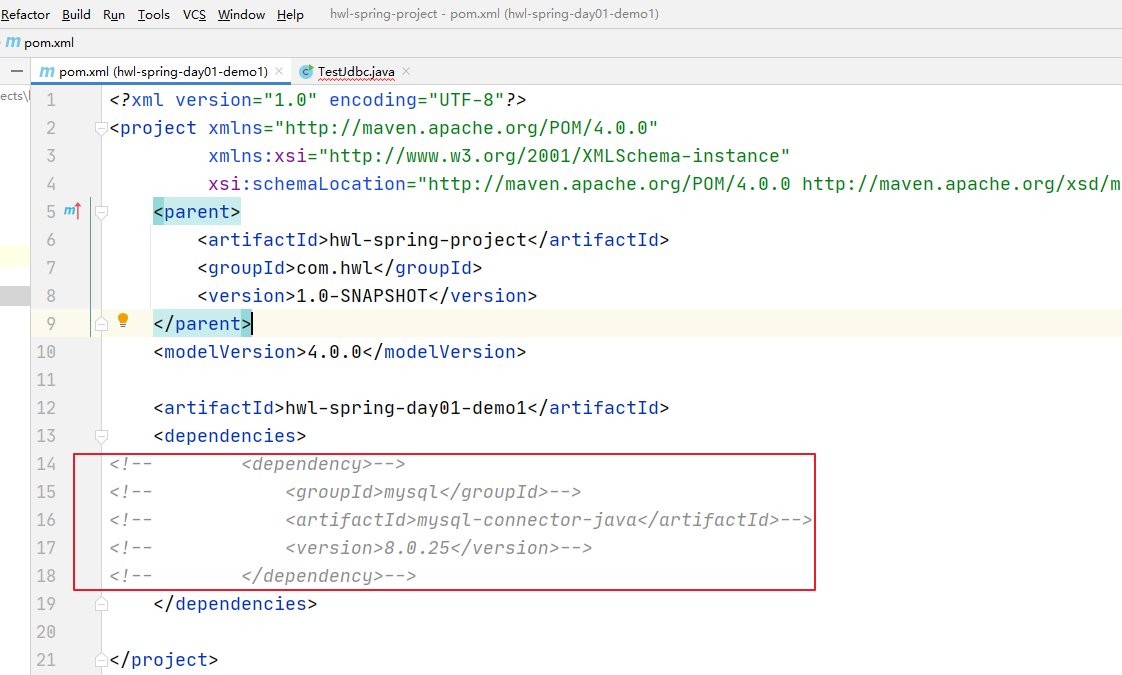This screenshot has height=675, width=1122.
Task: Open the Refactor menu
Action: pyautogui.click(x=25, y=14)
